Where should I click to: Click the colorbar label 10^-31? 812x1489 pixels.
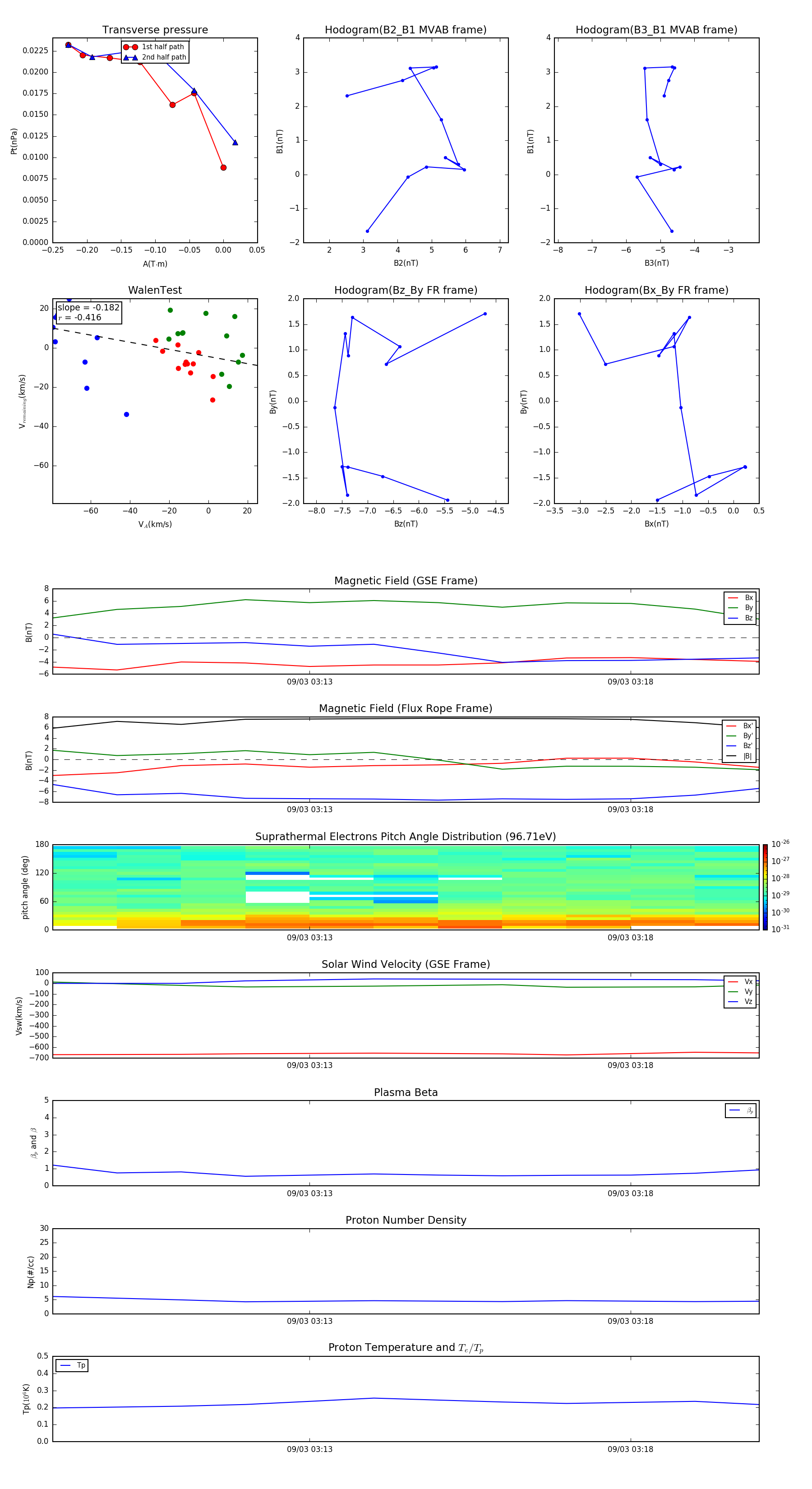pos(780,929)
